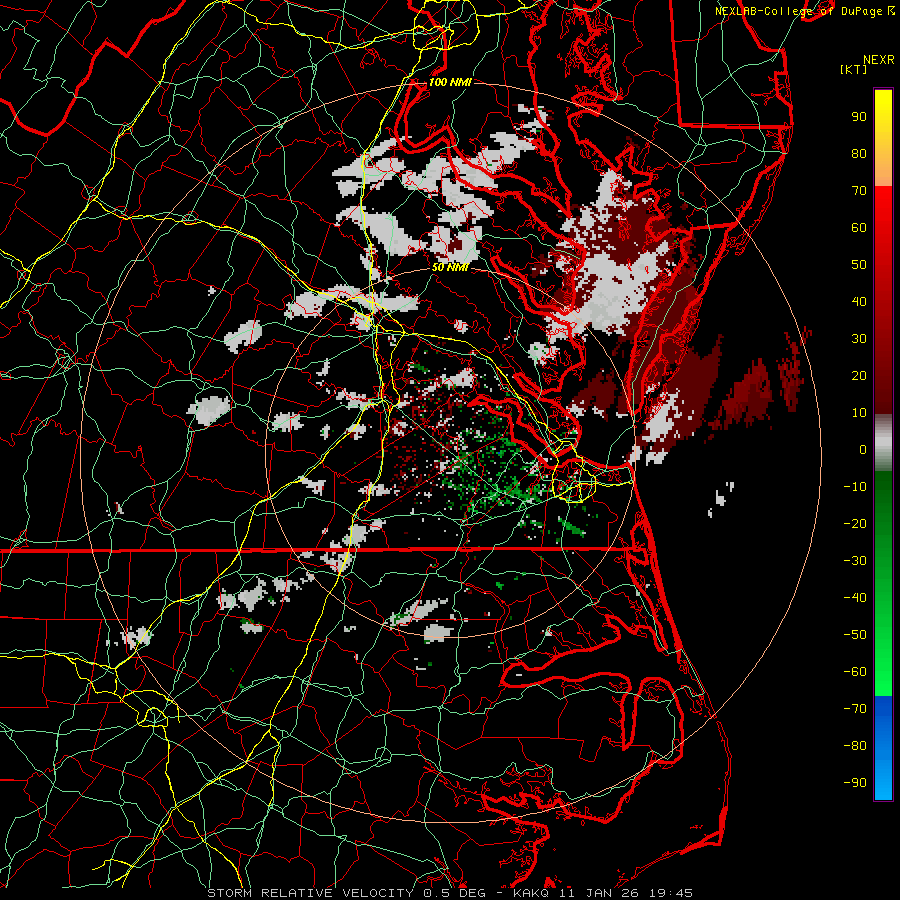Select the "-90" value on the velocity scale
This screenshot has width=900, height=900.
[x=855, y=783]
